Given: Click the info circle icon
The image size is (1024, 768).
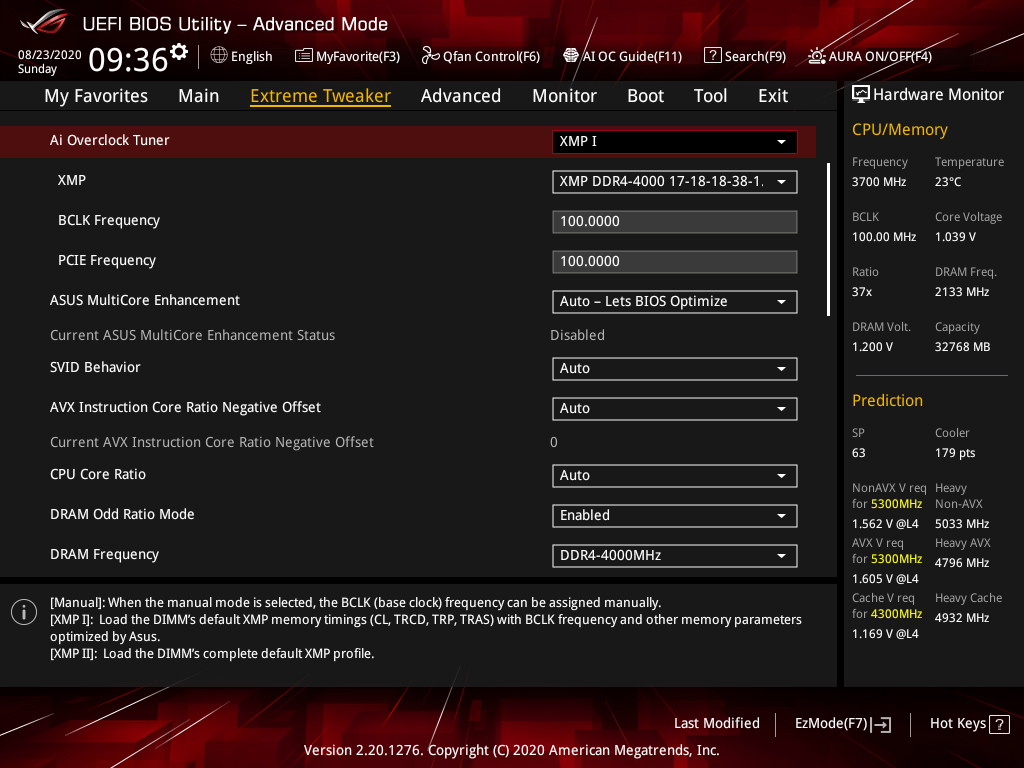Looking at the screenshot, I should tap(24, 612).
